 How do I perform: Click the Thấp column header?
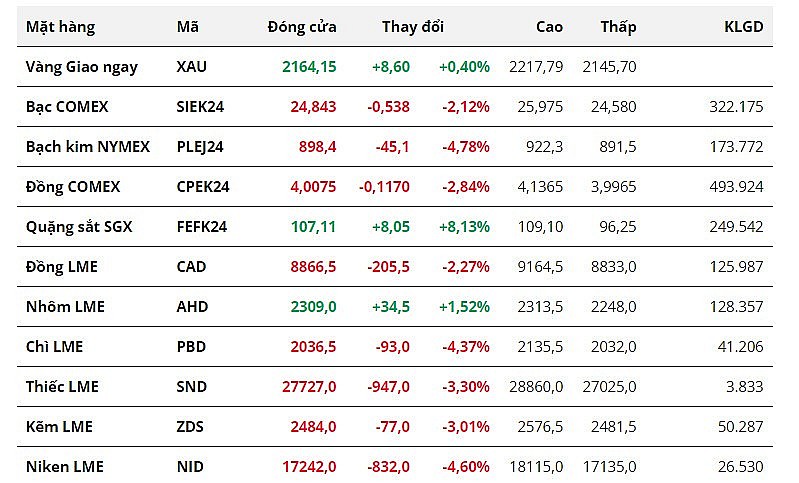pos(618,27)
